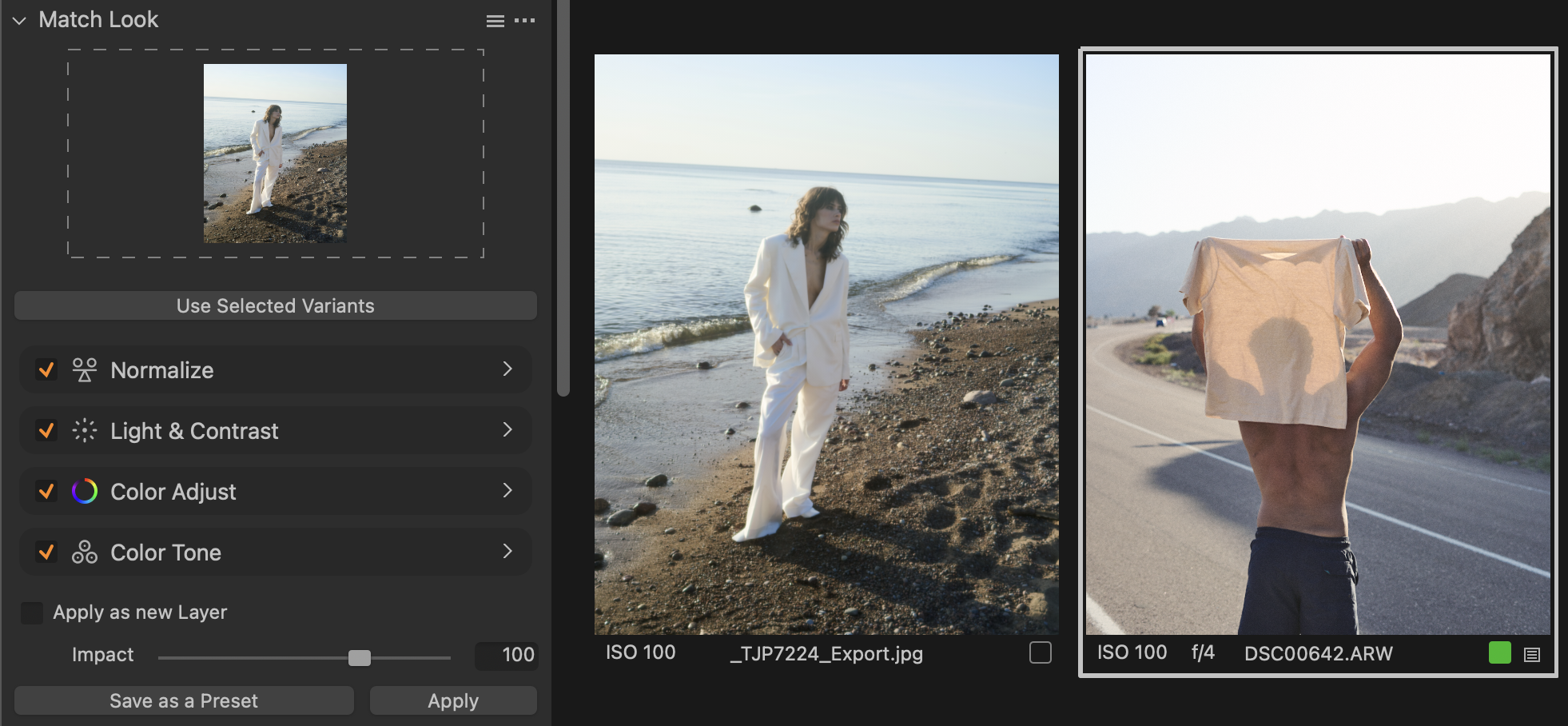Click the adjustments icon beside DSC00642.ARW
This screenshot has width=1568, height=726.
(1531, 655)
